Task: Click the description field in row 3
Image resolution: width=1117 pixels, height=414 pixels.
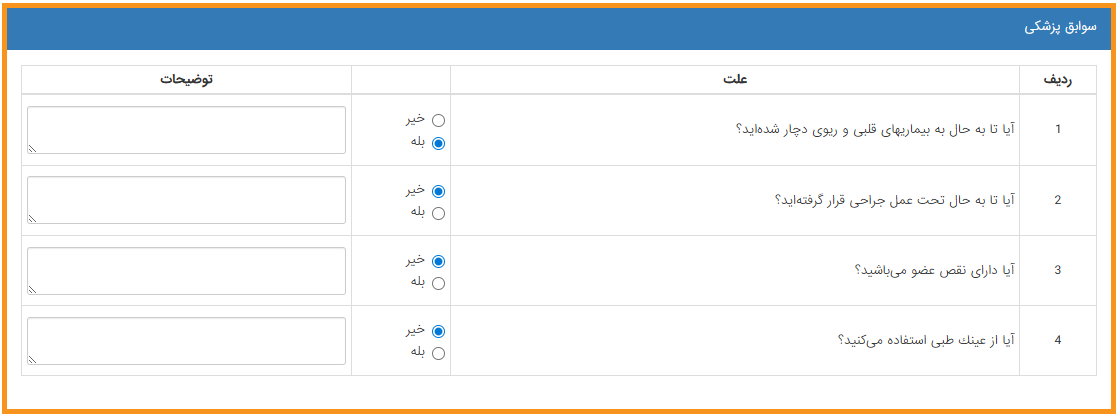Action: (x=187, y=270)
